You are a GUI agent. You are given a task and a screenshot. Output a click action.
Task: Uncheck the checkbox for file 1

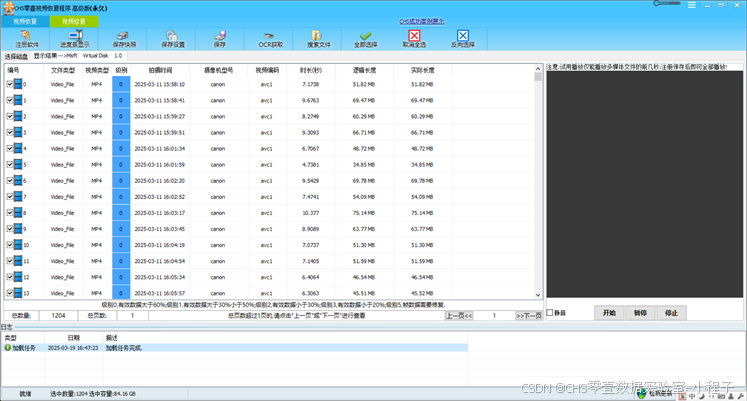(x=10, y=100)
